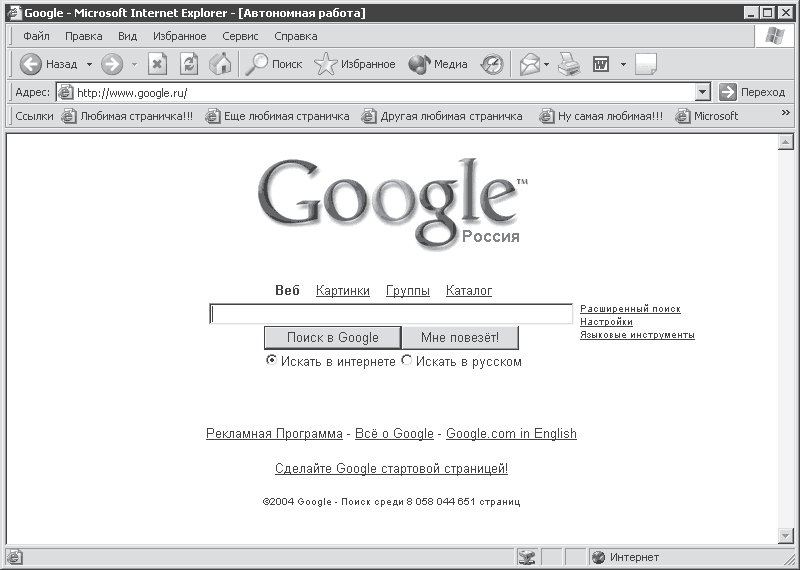The image size is (800, 570).
Task: Expand the links bar overflow chevron
Action: tap(786, 113)
